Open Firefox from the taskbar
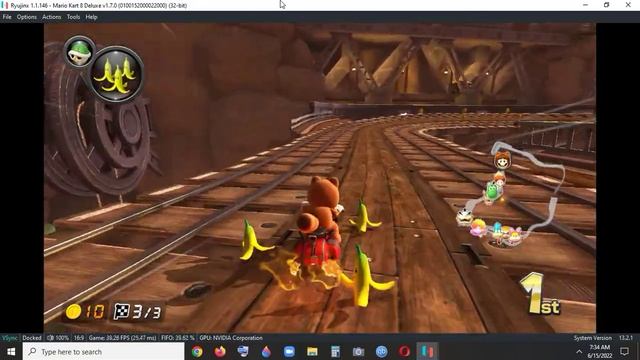This screenshot has height=360, width=640. [x=220, y=351]
